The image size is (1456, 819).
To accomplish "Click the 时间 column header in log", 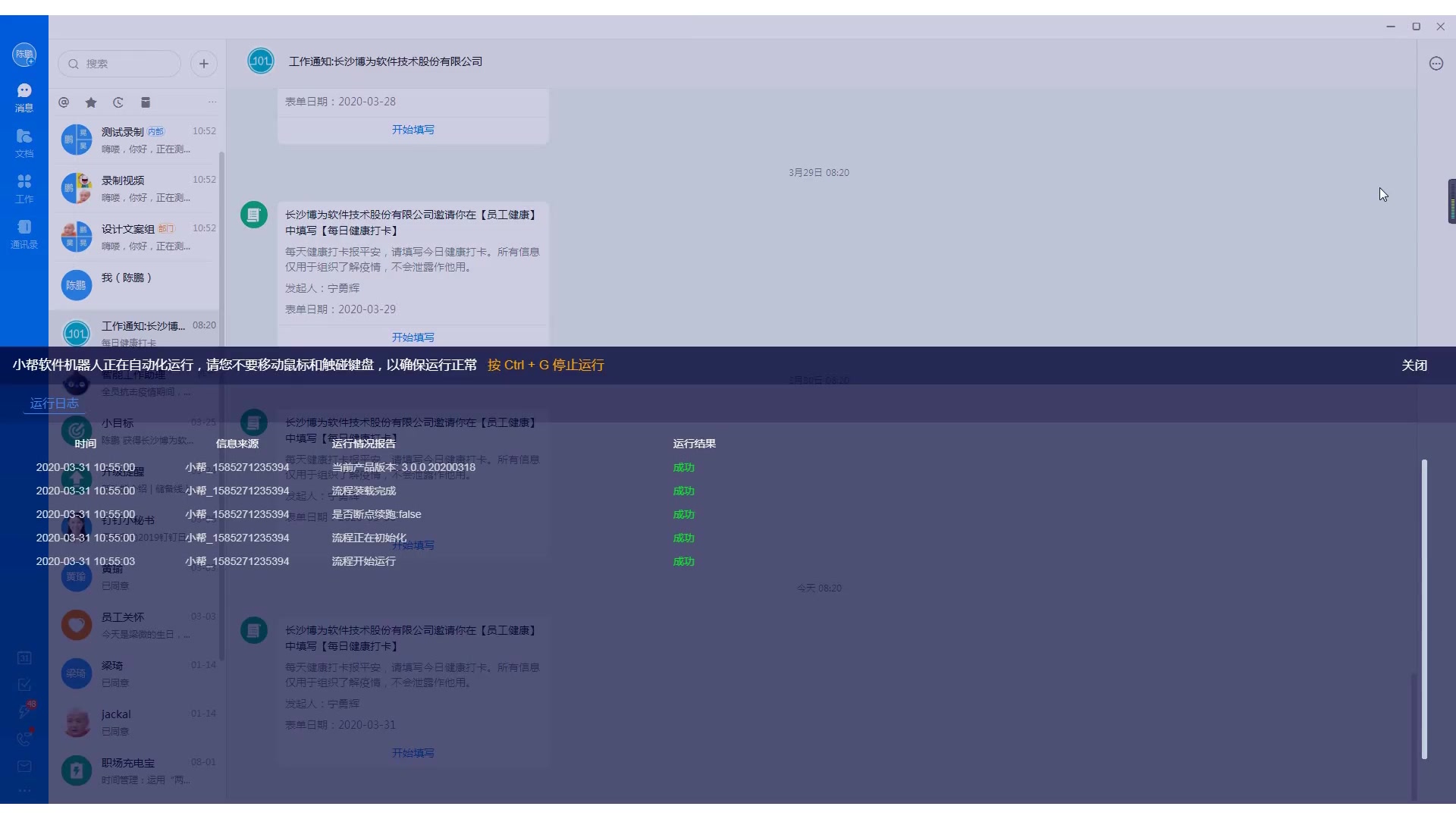I will coord(86,444).
